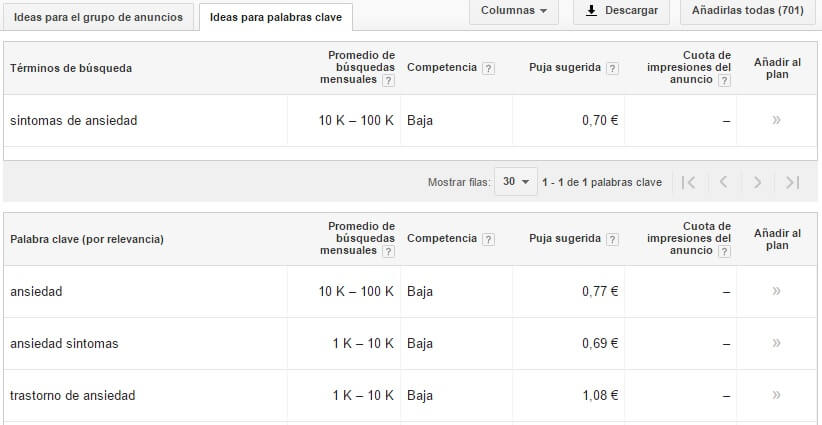Open the Columnas dropdown

click(x=513, y=11)
